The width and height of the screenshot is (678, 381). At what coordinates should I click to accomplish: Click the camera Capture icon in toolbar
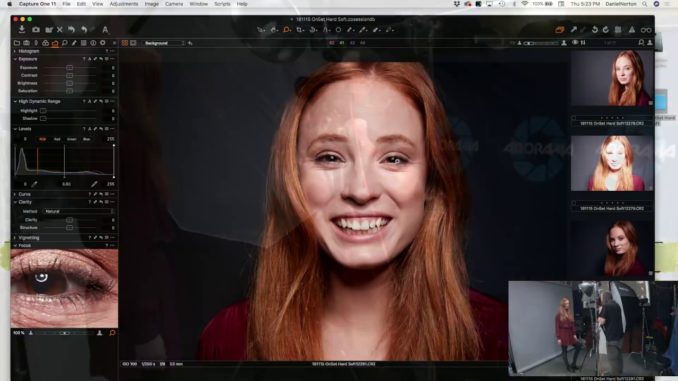click(x=36, y=30)
